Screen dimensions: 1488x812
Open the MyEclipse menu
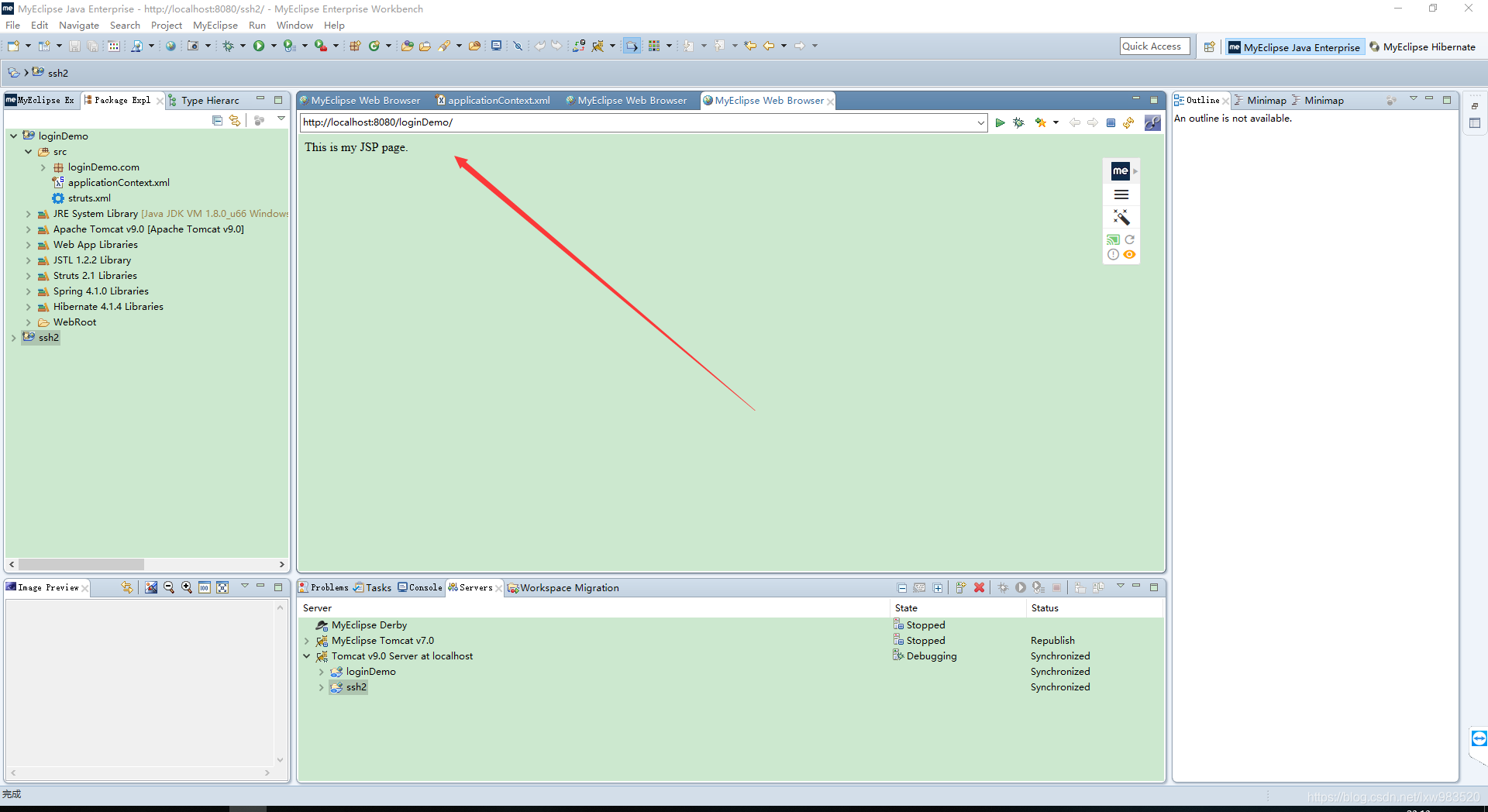click(x=215, y=26)
